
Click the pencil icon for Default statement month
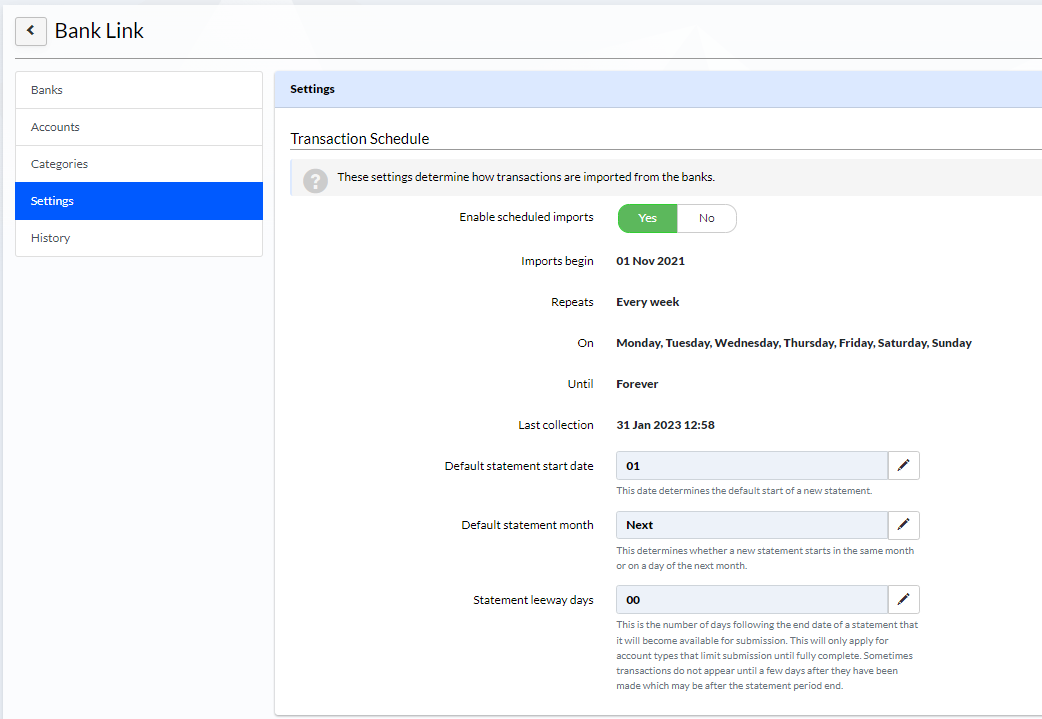pos(904,525)
